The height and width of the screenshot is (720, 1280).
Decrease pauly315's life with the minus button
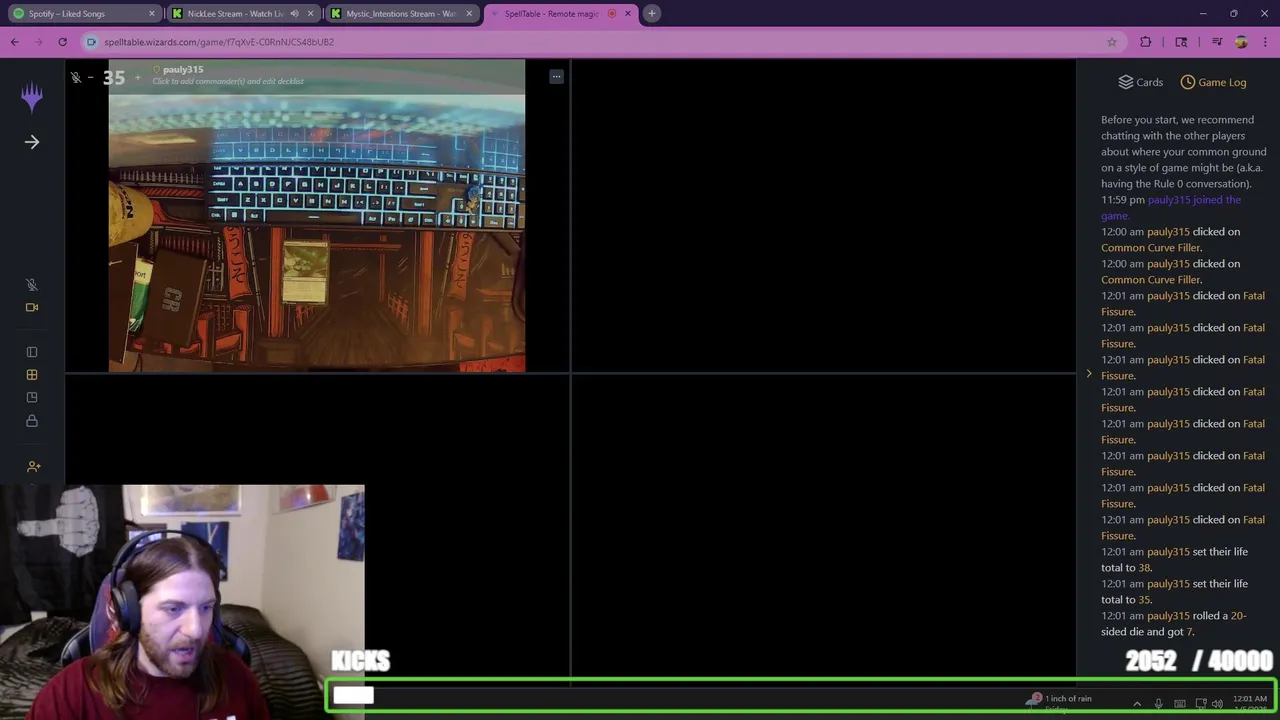coord(91,77)
